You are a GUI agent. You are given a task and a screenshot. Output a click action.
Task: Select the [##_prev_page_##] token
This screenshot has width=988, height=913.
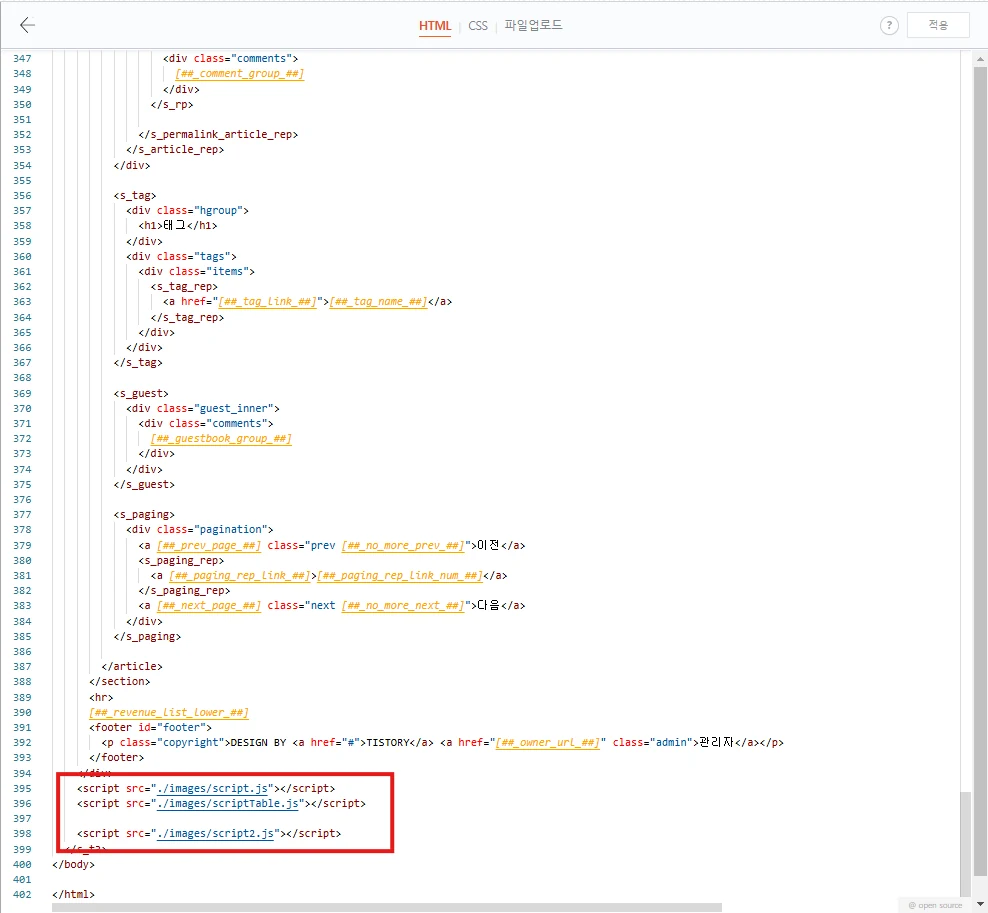(x=209, y=546)
